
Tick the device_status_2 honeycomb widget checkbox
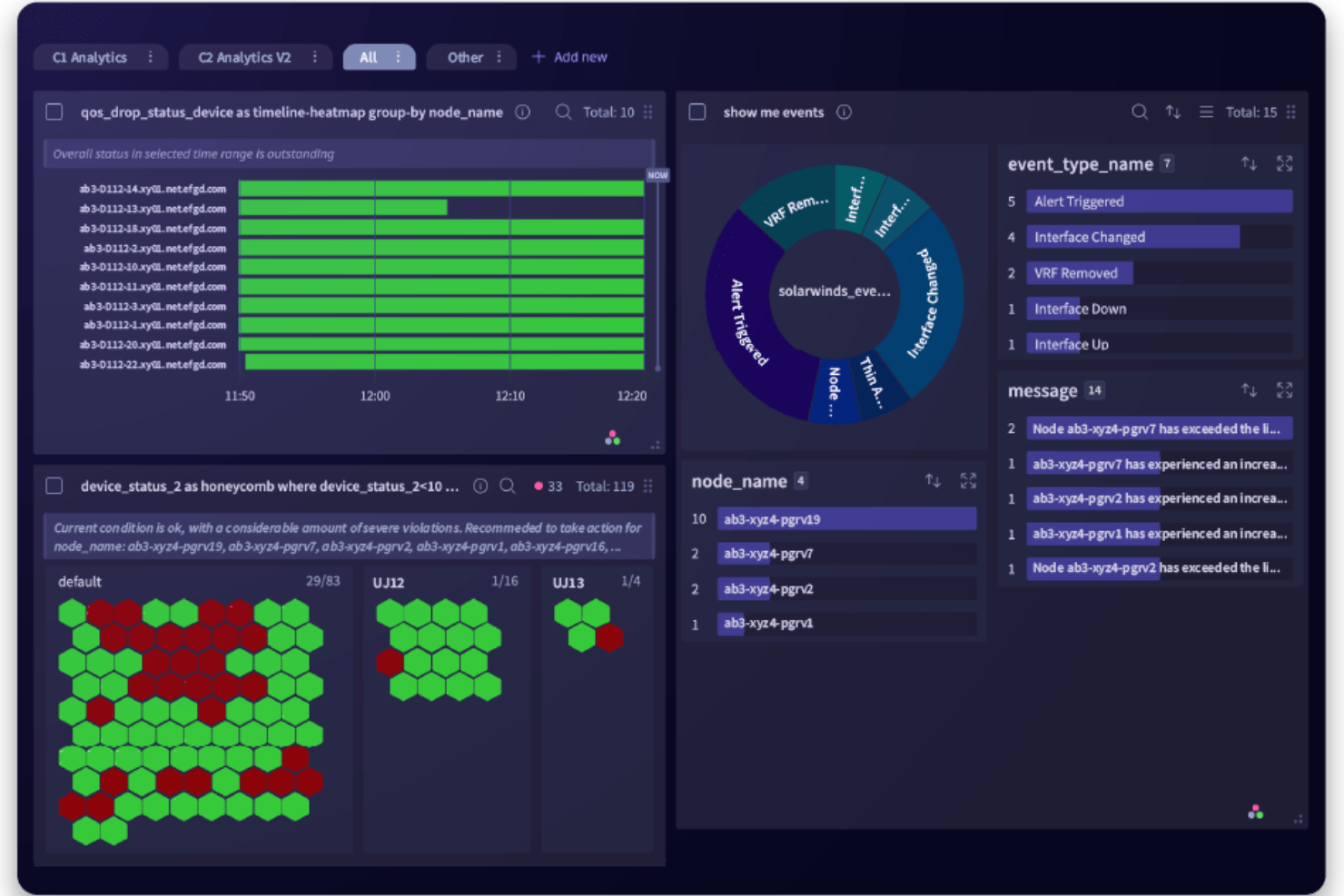(54, 486)
